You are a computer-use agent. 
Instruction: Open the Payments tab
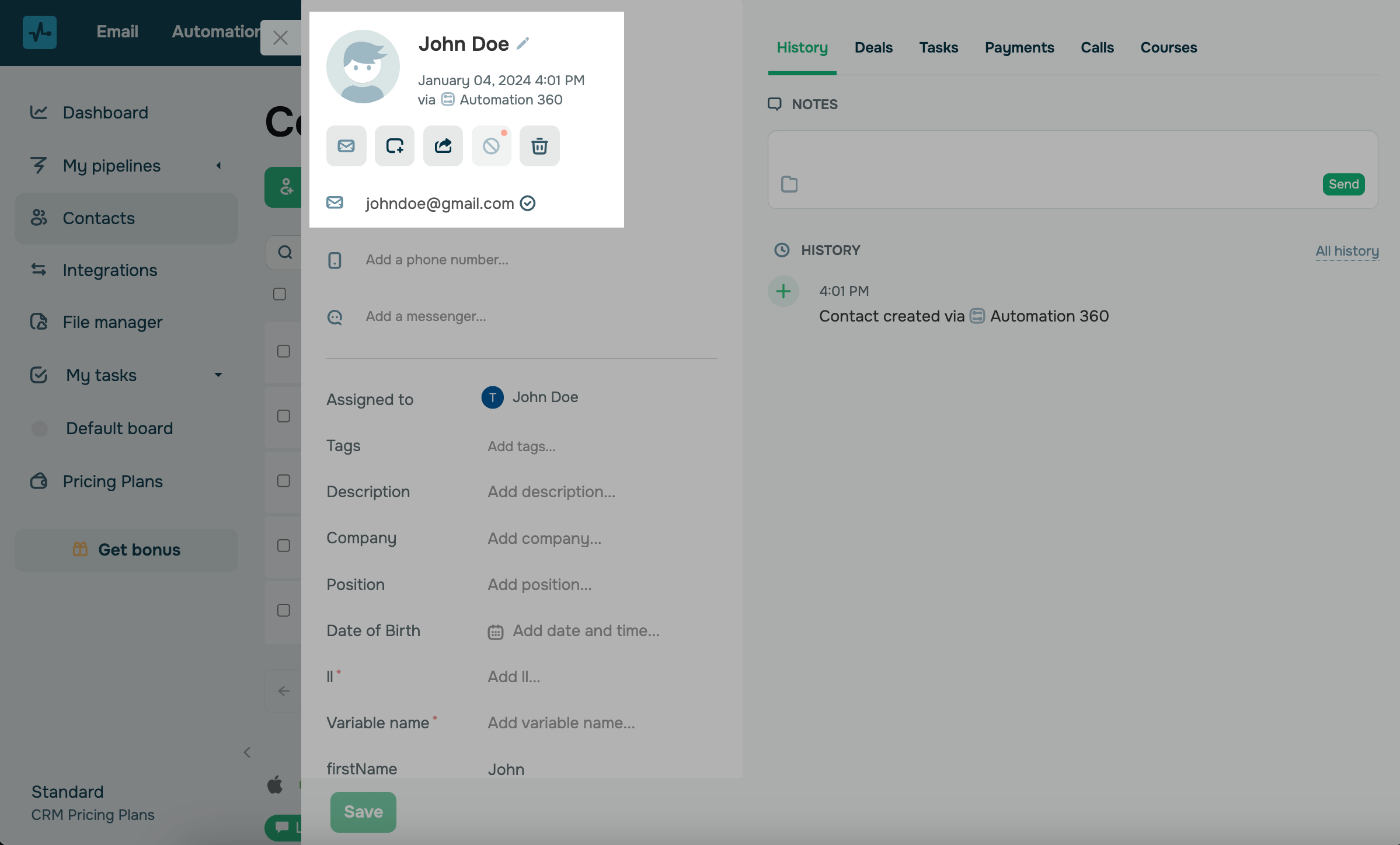[x=1019, y=48]
